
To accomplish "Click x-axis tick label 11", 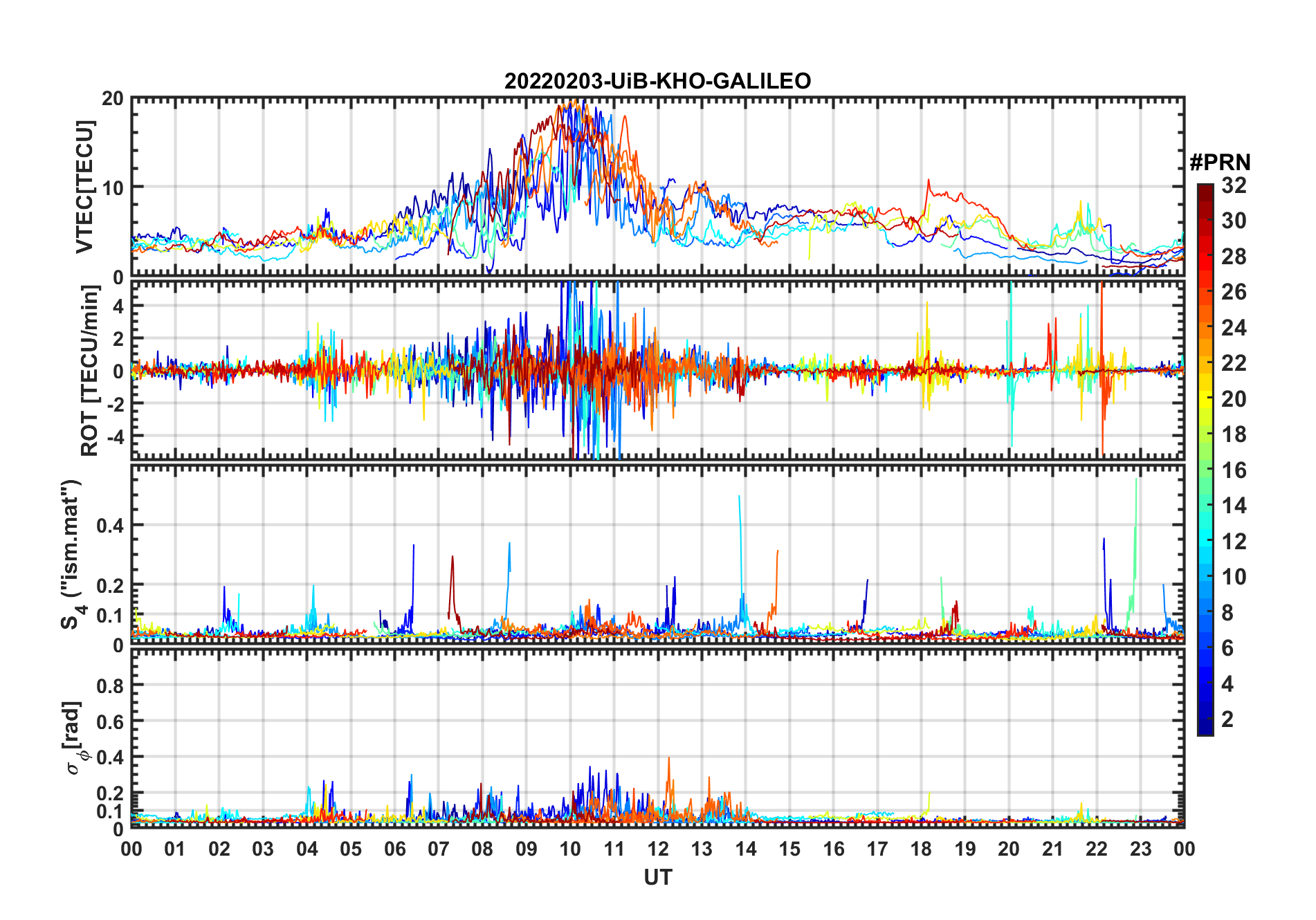I will pyautogui.click(x=614, y=849).
